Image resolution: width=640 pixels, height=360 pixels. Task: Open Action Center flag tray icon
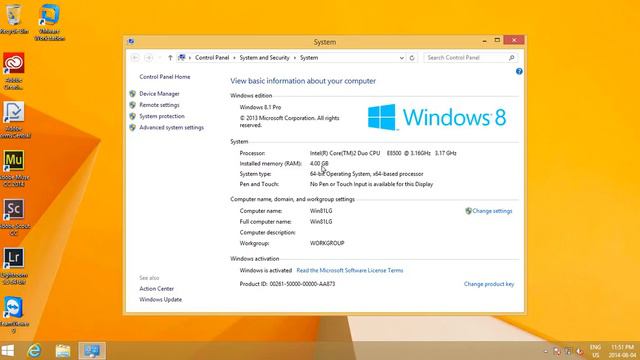pos(557,351)
